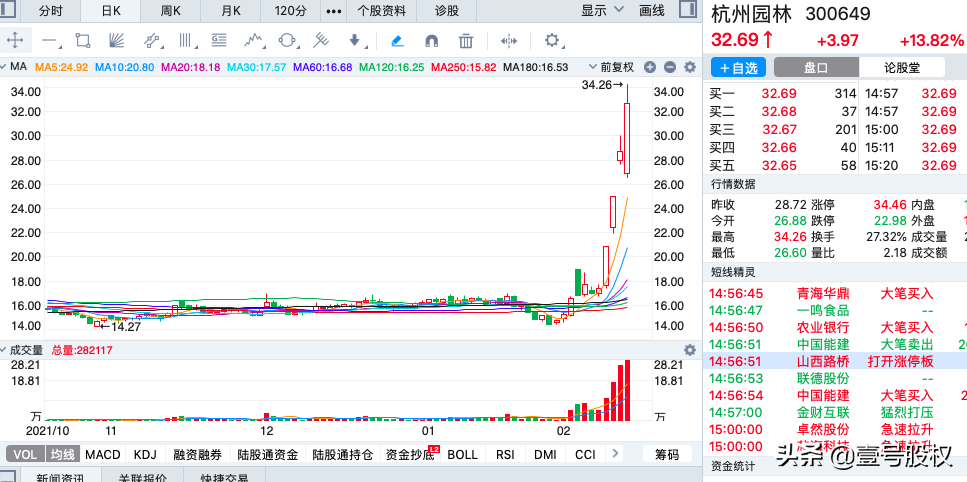Select the parallel channel drawing tool
The height and width of the screenshot is (482, 967).
coord(151,41)
